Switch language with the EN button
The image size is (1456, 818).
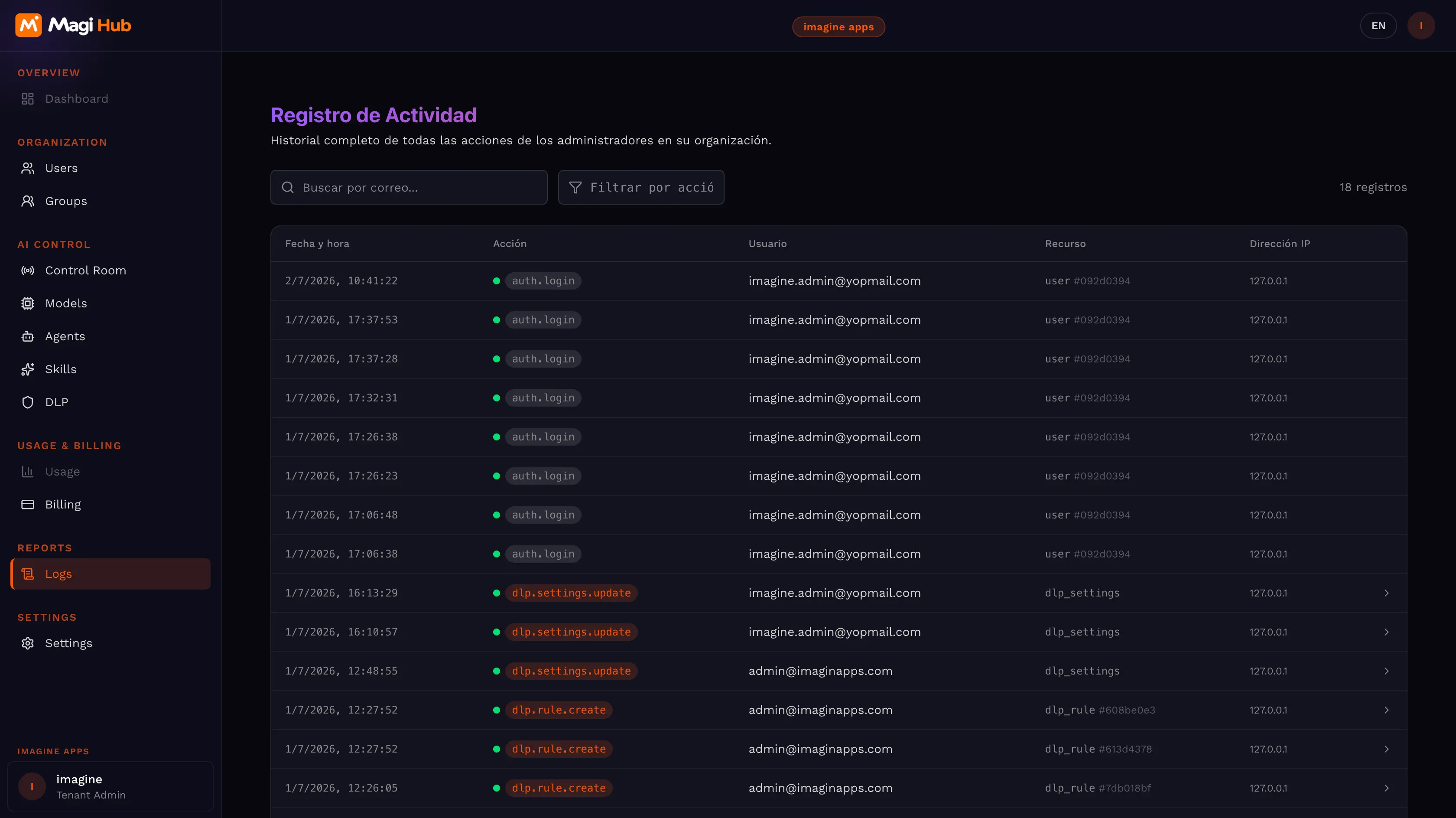point(1378,26)
